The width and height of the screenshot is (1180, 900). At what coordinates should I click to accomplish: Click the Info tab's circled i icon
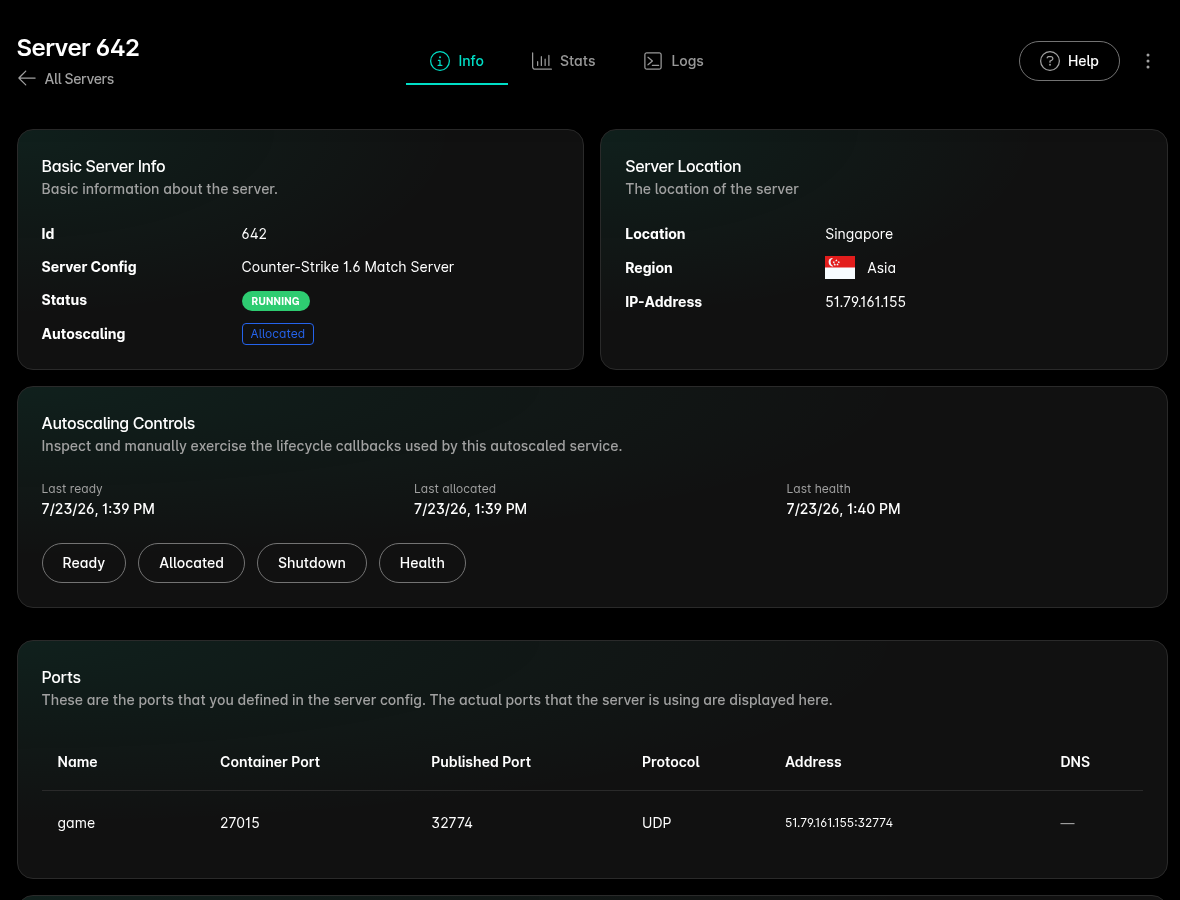coord(439,61)
